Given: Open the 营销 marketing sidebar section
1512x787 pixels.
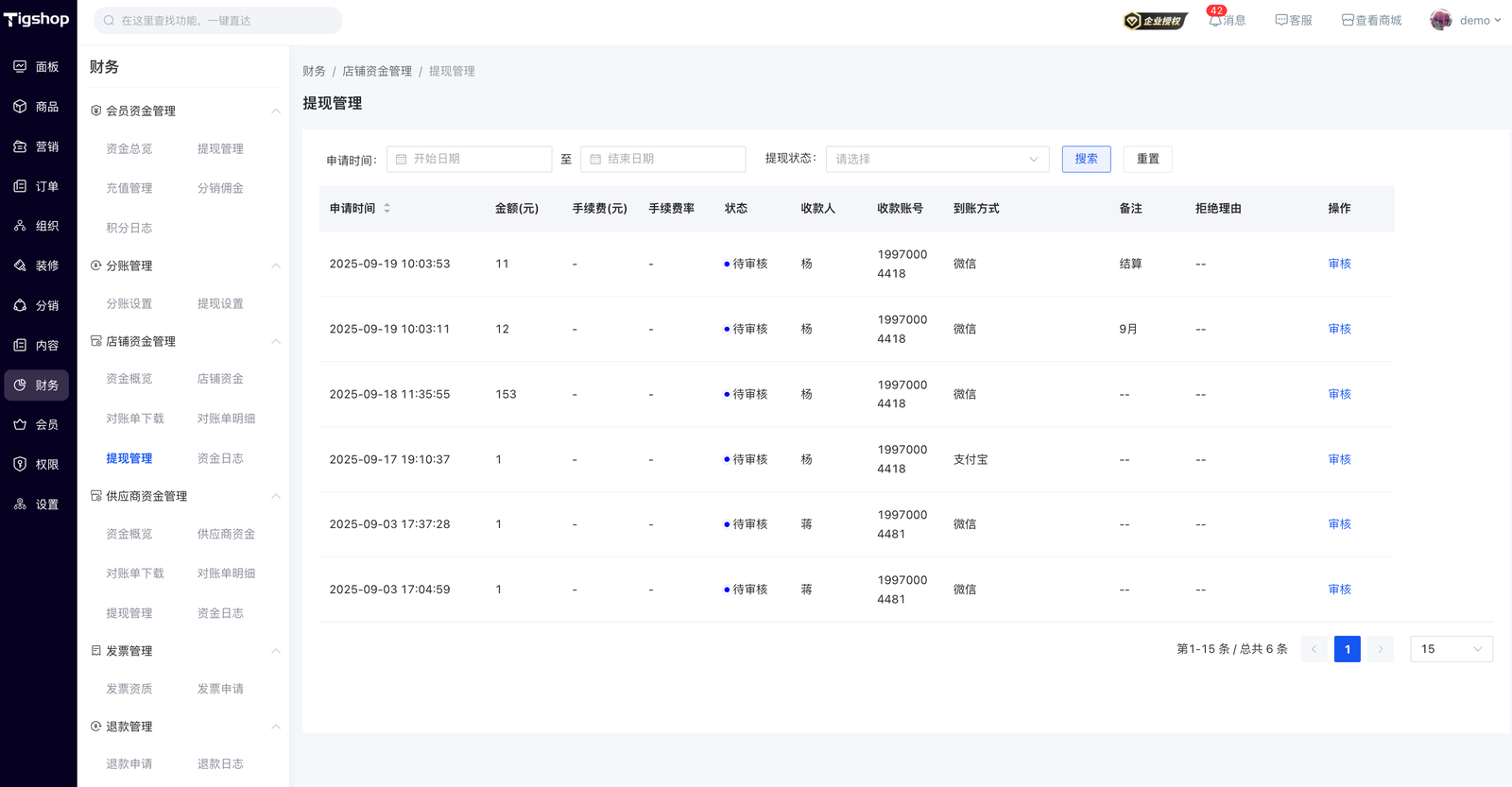Looking at the screenshot, I should (x=37, y=146).
